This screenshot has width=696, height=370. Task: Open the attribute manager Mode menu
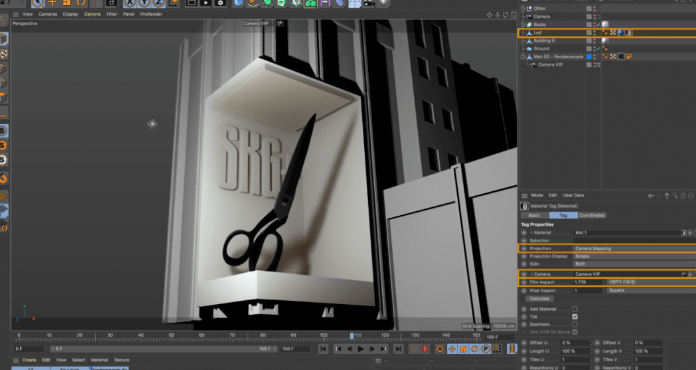coord(537,195)
